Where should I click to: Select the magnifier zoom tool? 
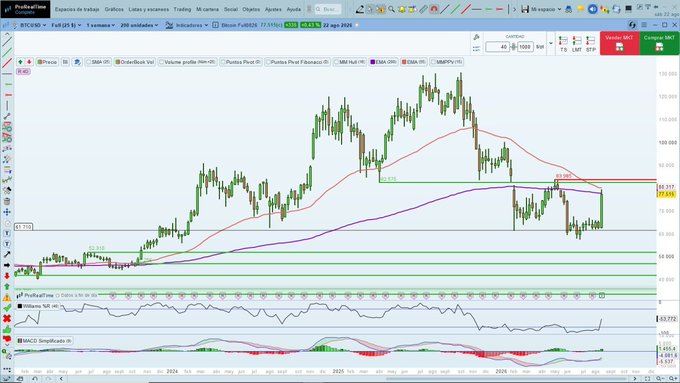coord(392,9)
